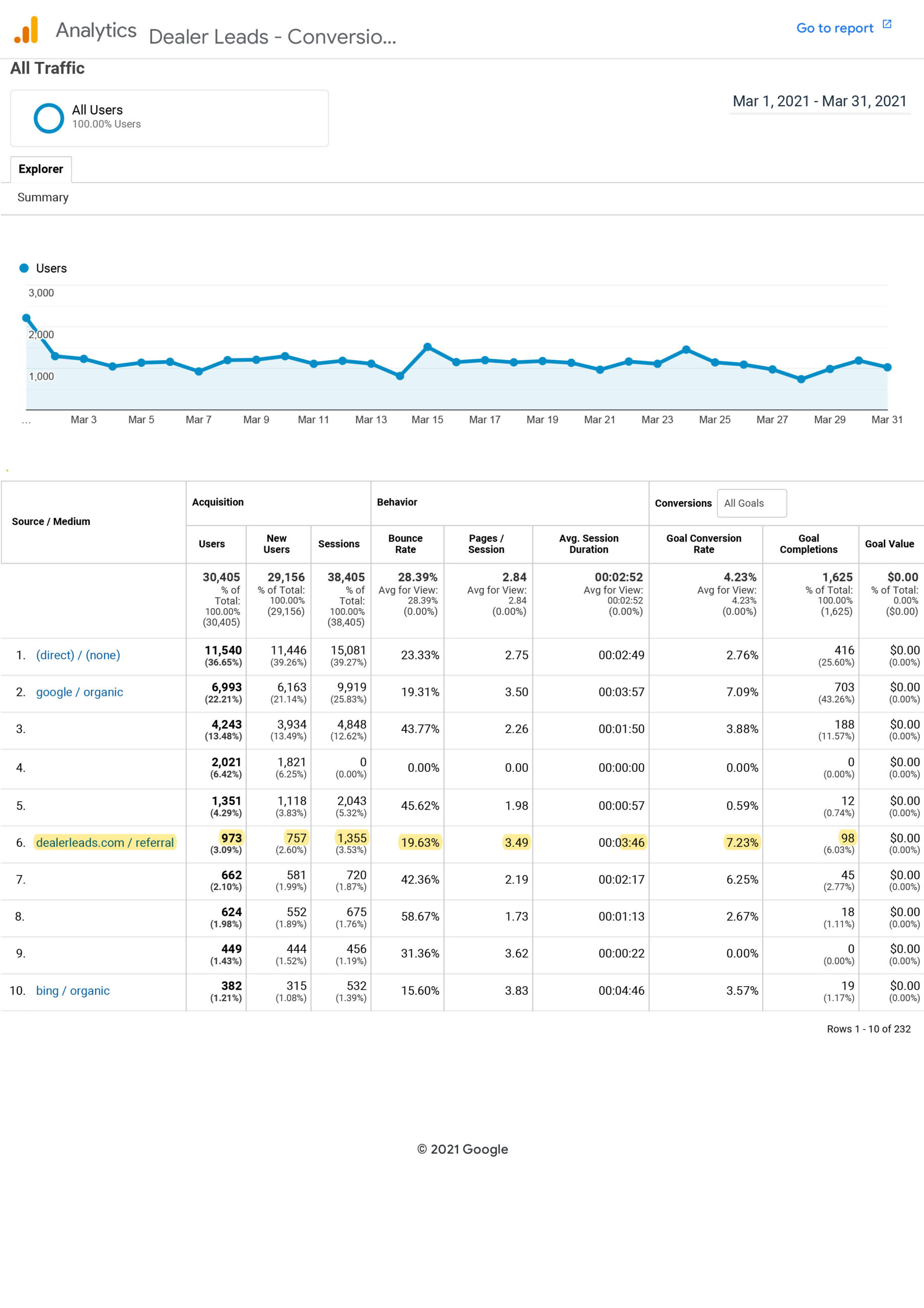This screenshot has width=924, height=1308.
Task: Click the external link icon beside Go to report
Action: tap(886, 24)
